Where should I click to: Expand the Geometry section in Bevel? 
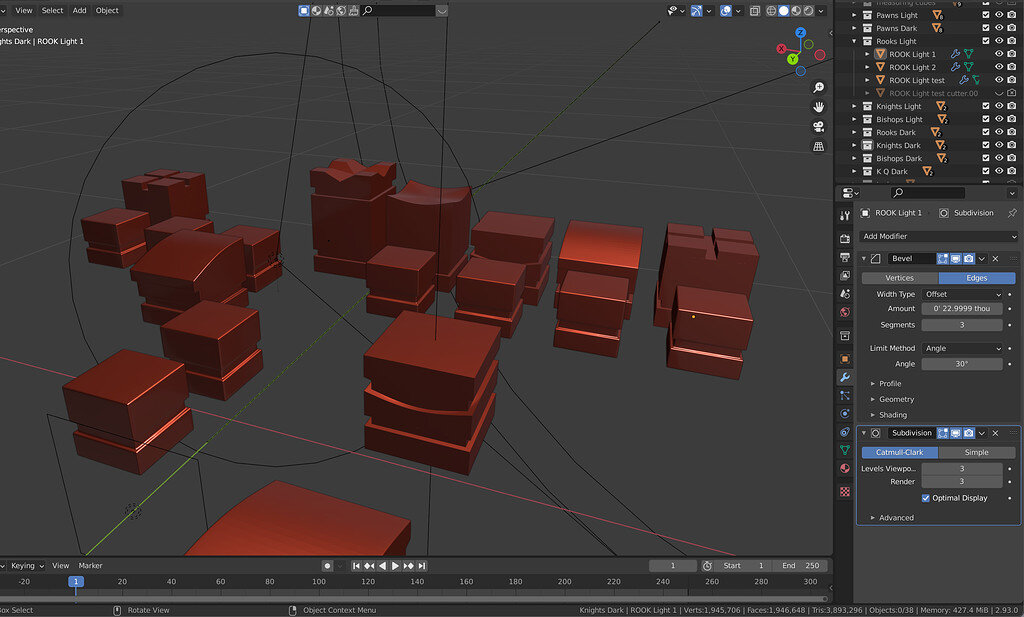click(x=896, y=399)
